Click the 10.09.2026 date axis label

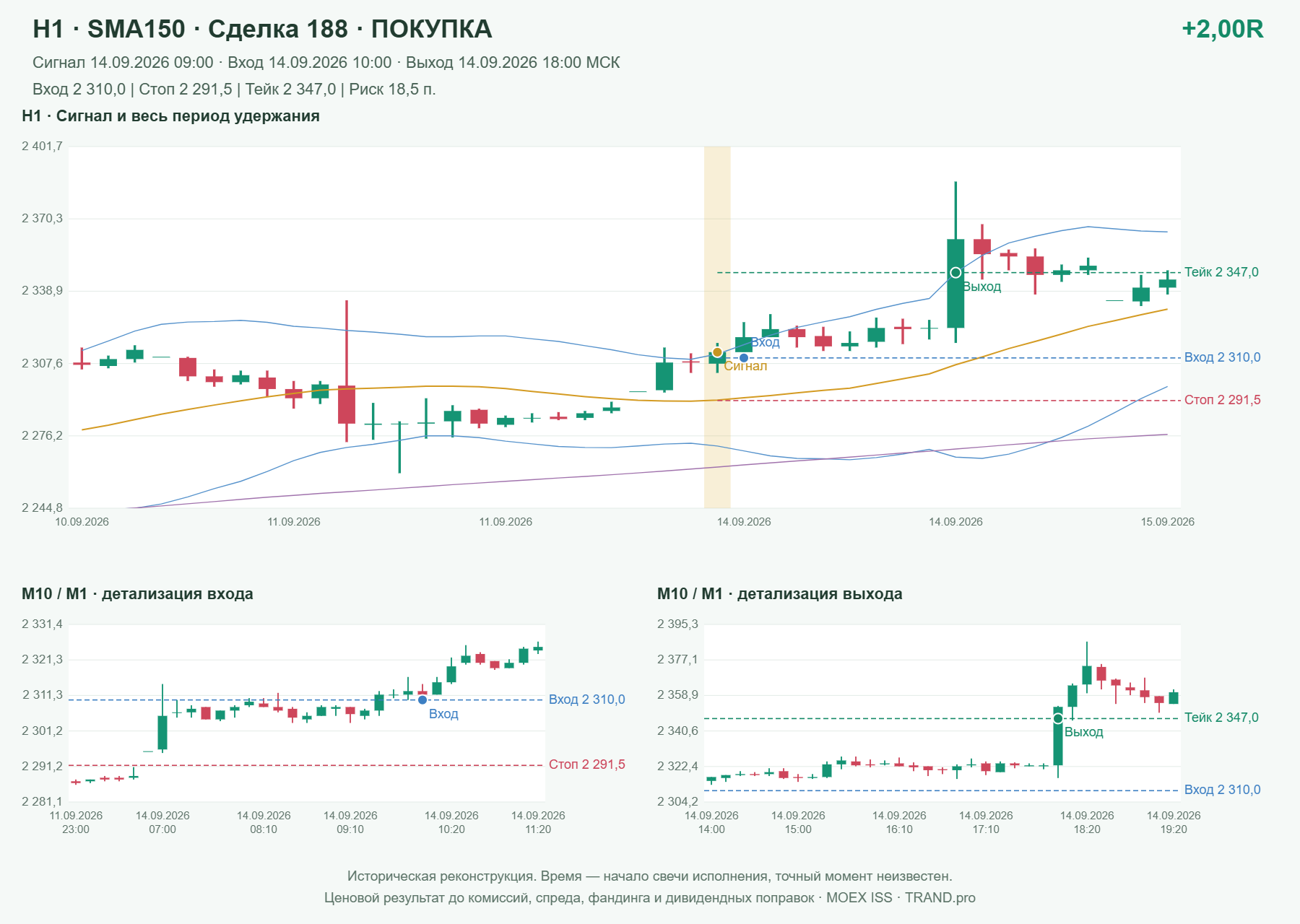click(x=82, y=522)
